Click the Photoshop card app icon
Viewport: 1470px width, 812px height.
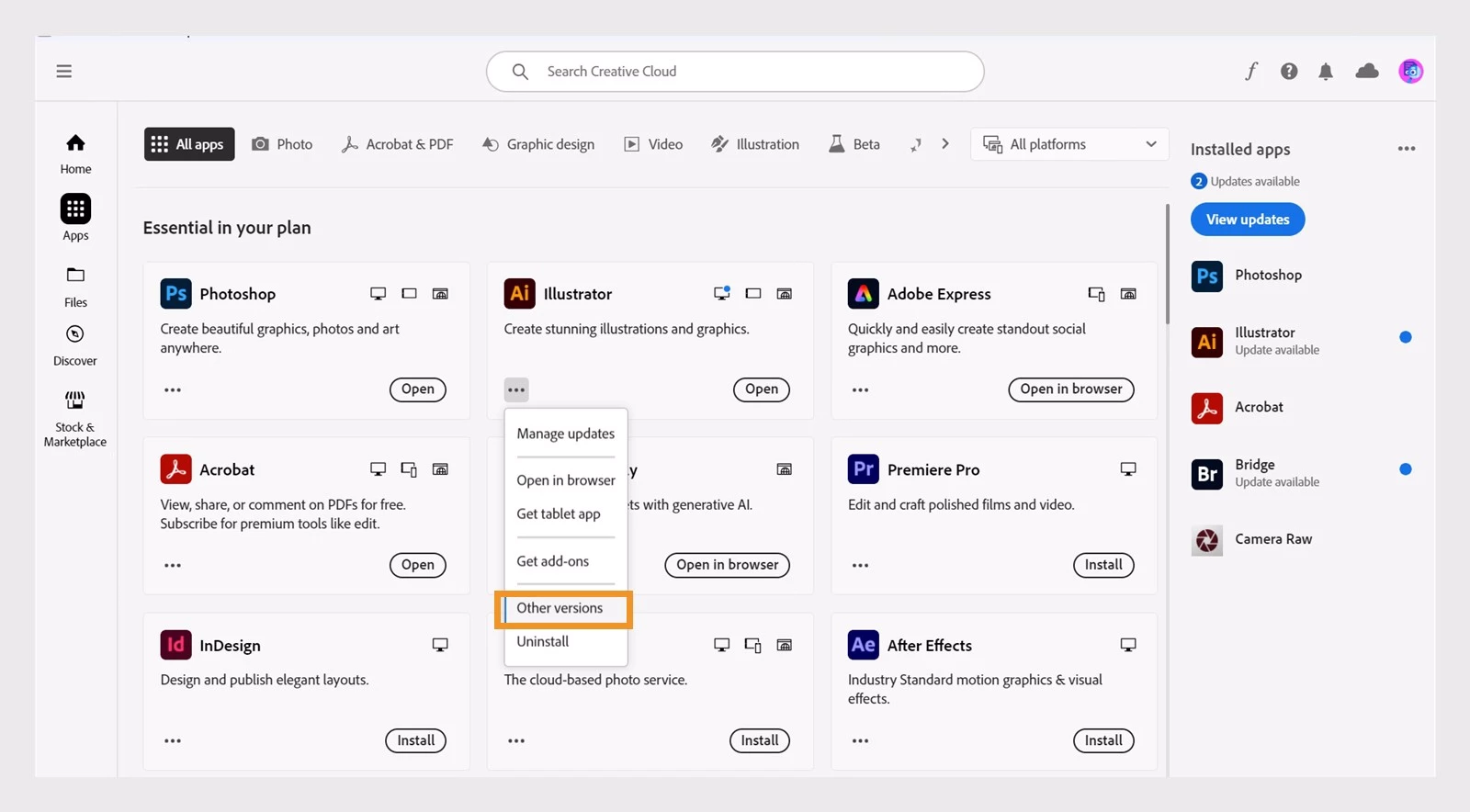click(175, 293)
